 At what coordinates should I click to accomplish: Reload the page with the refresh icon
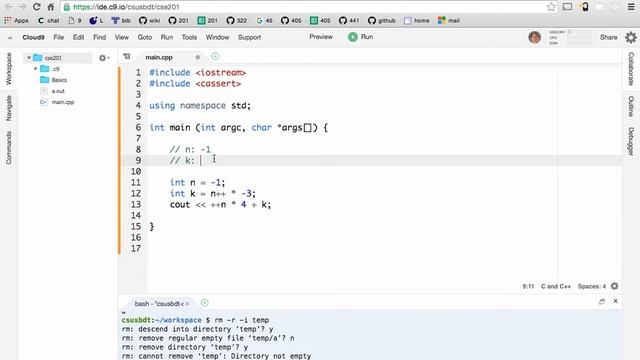pyautogui.click(x=37, y=7)
